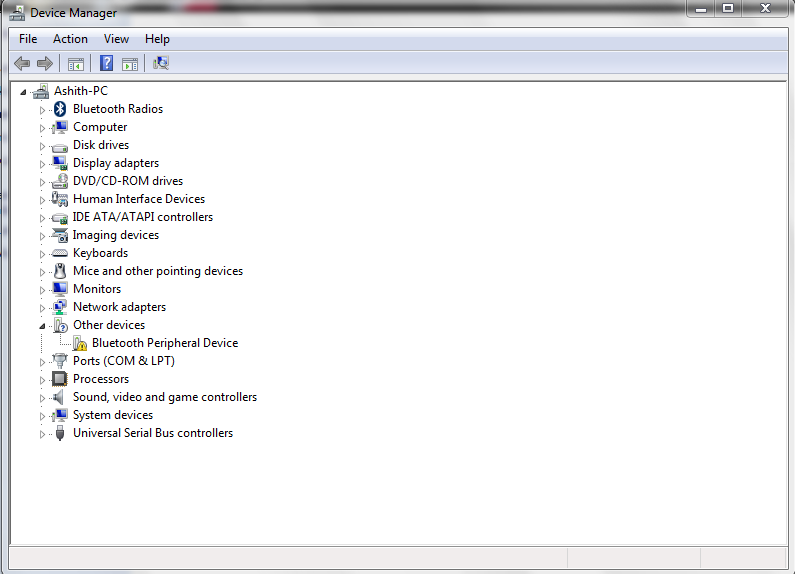The width and height of the screenshot is (795, 574).
Task: Open the Action menu
Action: click(x=70, y=39)
